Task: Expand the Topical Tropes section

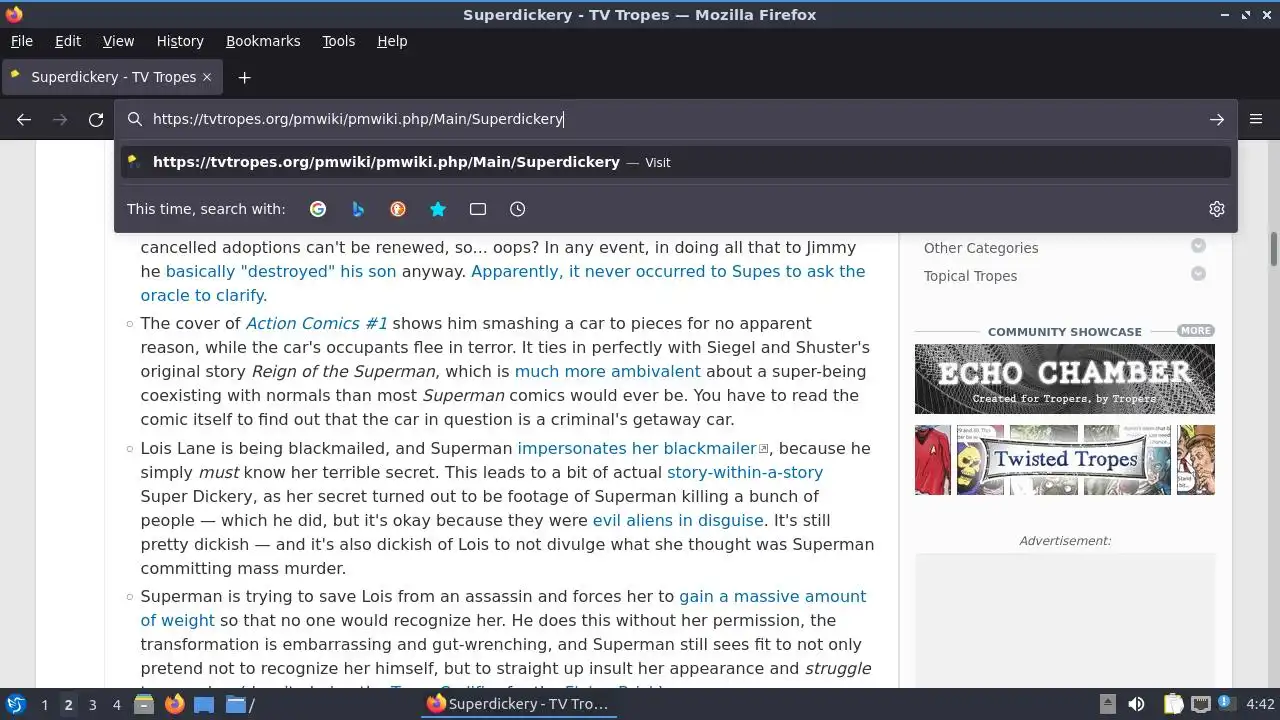Action: [x=1198, y=275]
